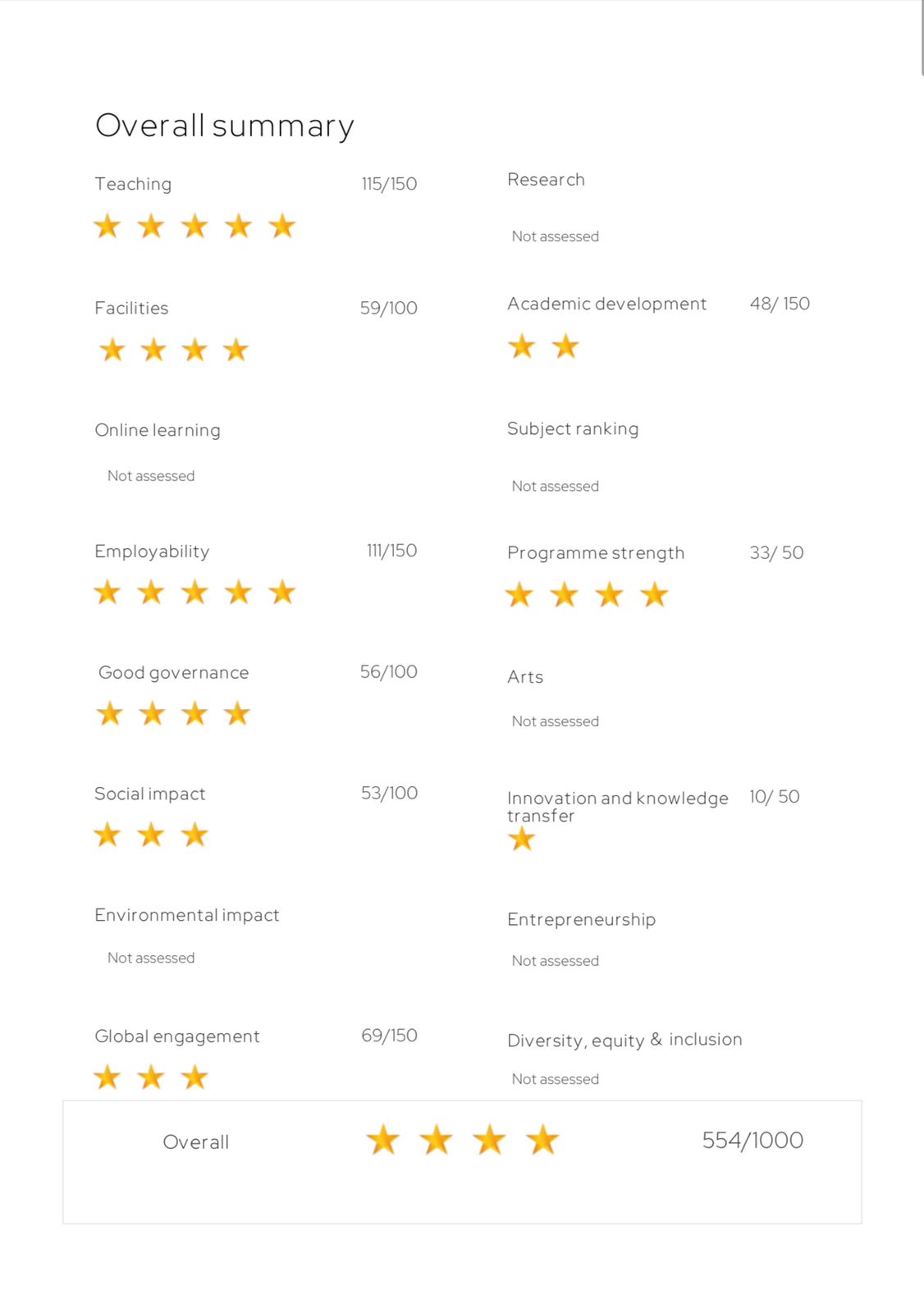
Task: Click the 554/1000 overall score
Action: (x=752, y=1140)
